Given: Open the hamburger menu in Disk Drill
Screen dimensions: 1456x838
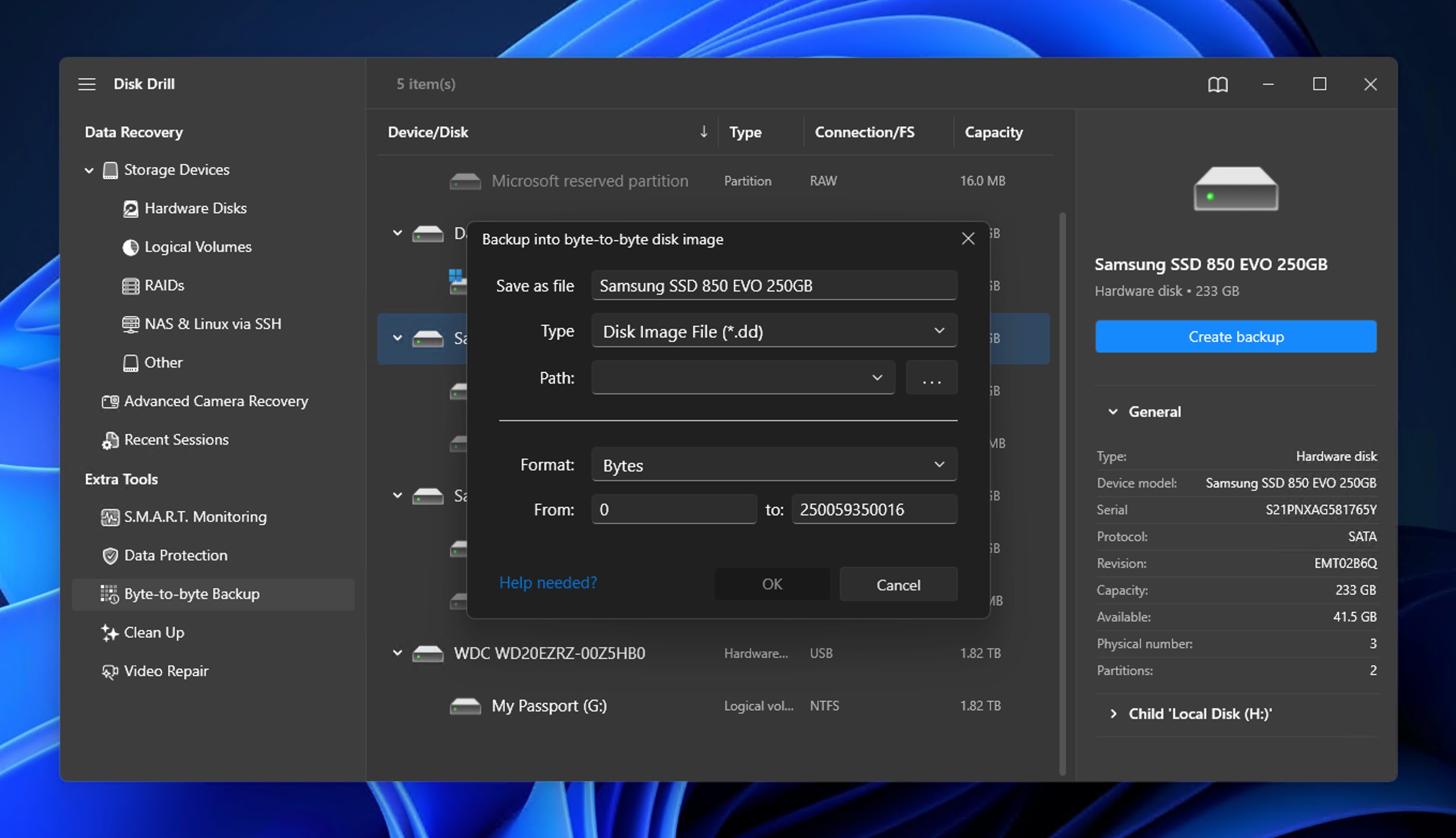Looking at the screenshot, I should (x=87, y=84).
